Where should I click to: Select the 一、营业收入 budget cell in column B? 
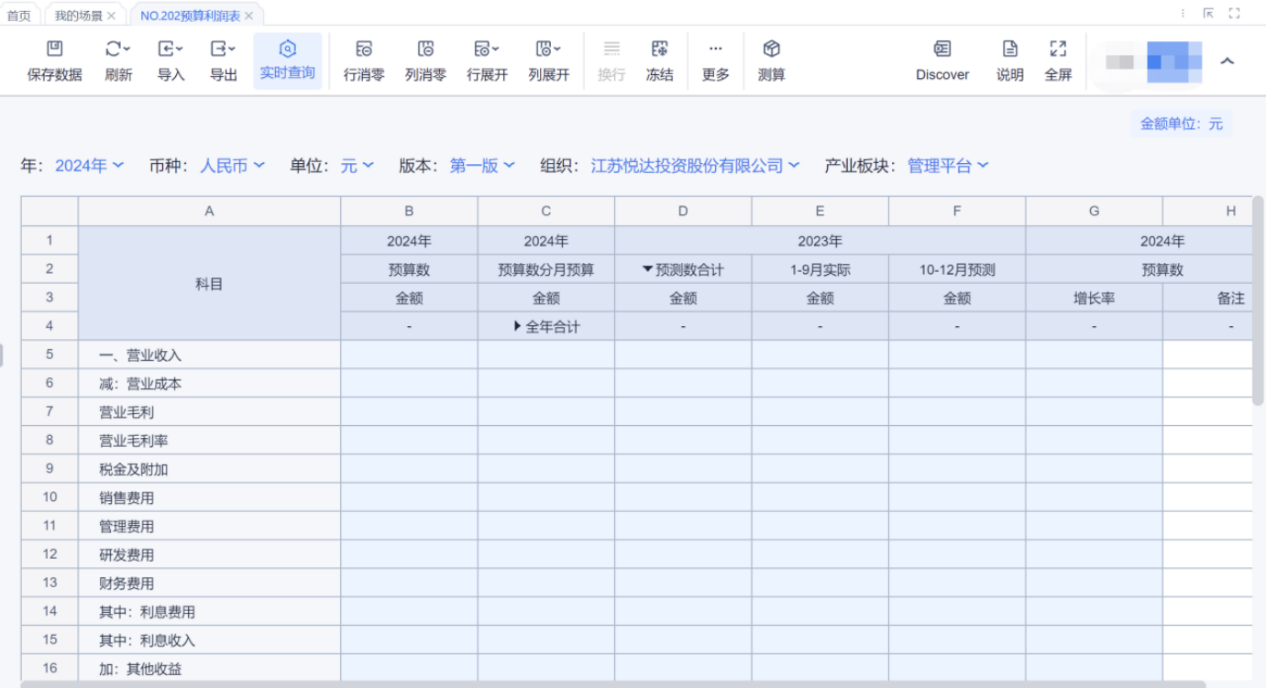409,355
